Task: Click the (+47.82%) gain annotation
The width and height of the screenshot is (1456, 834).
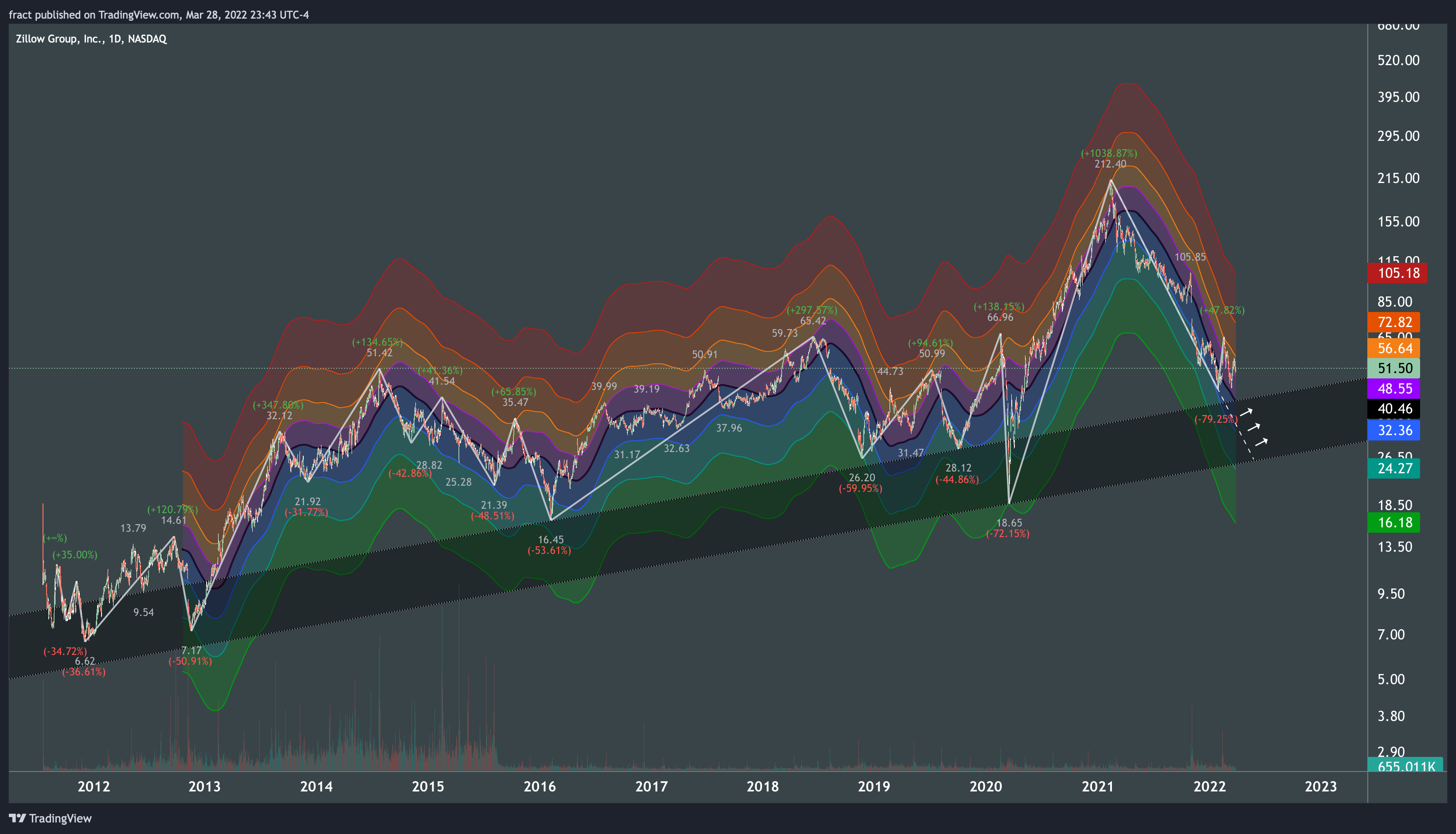Action: pyautogui.click(x=1222, y=311)
